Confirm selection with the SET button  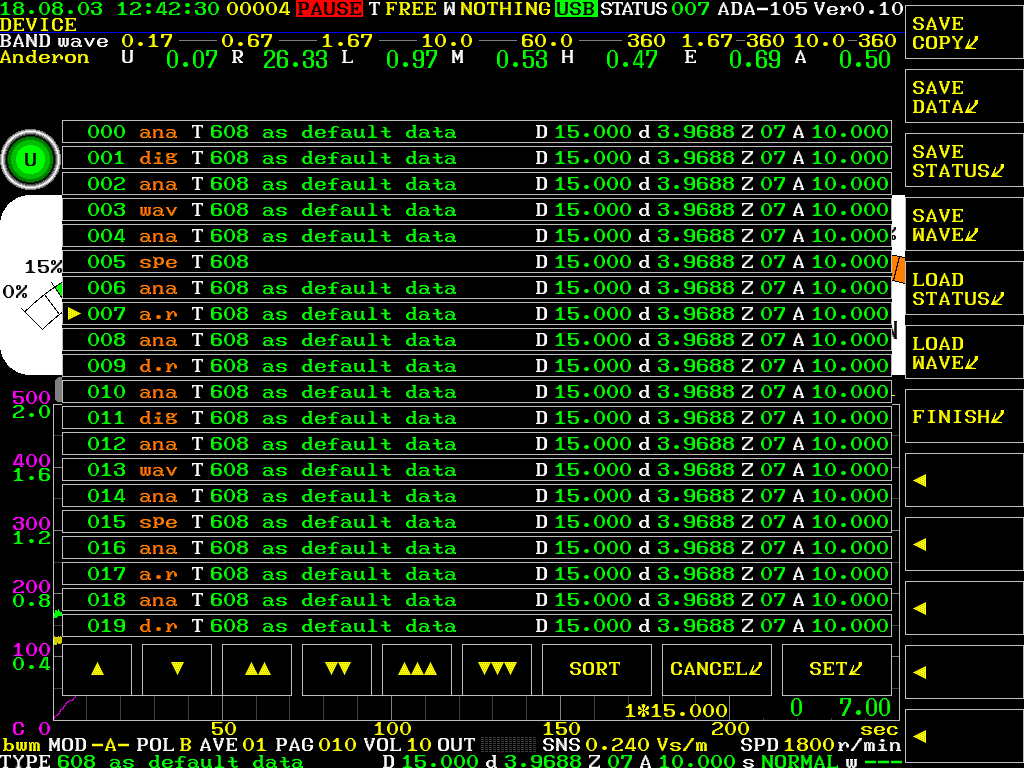[837, 669]
